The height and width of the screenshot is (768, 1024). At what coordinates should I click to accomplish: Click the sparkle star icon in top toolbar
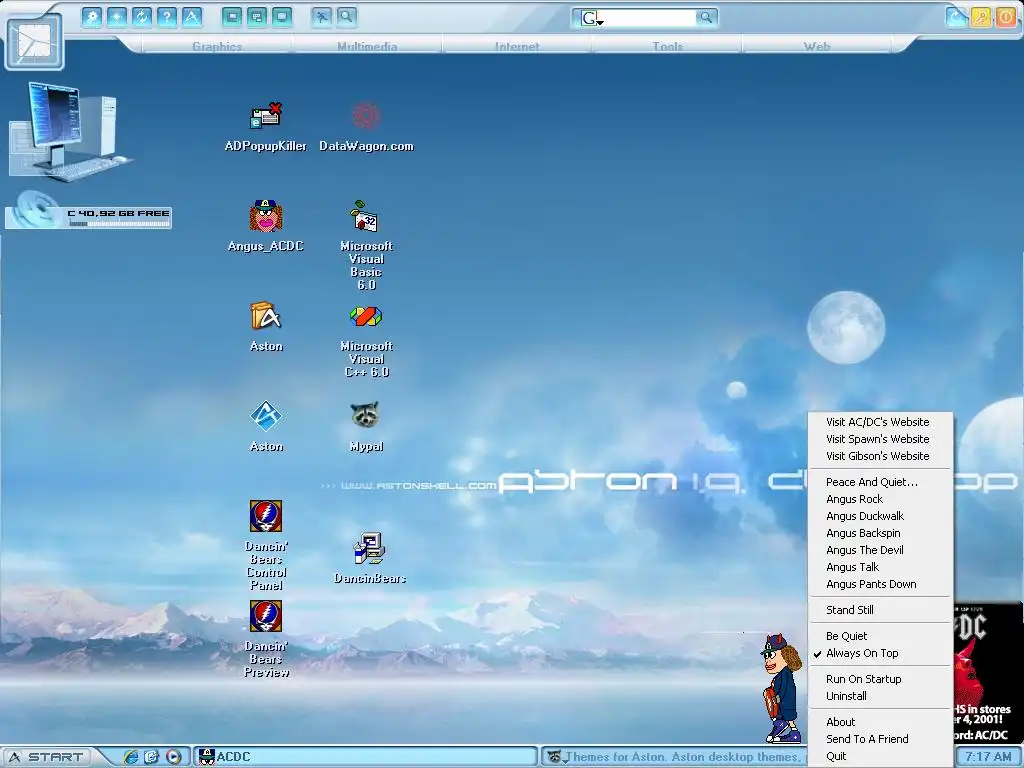117,17
